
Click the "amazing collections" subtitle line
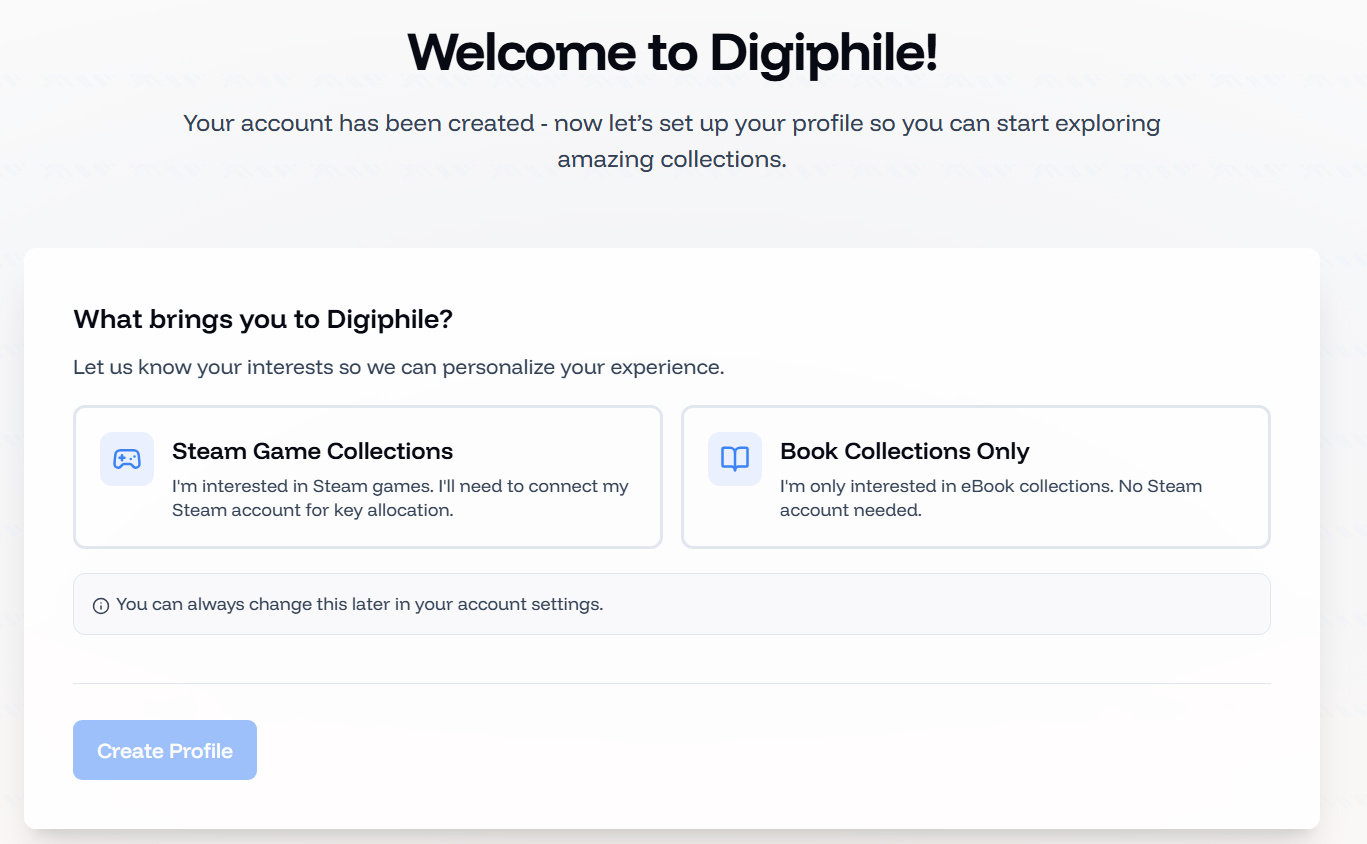tap(672, 159)
